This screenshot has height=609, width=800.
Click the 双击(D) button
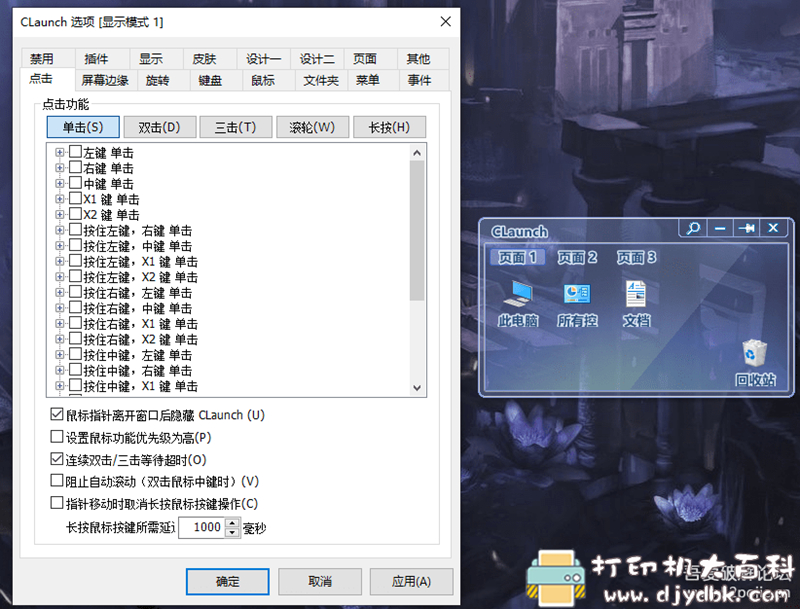pyautogui.click(x=160, y=127)
